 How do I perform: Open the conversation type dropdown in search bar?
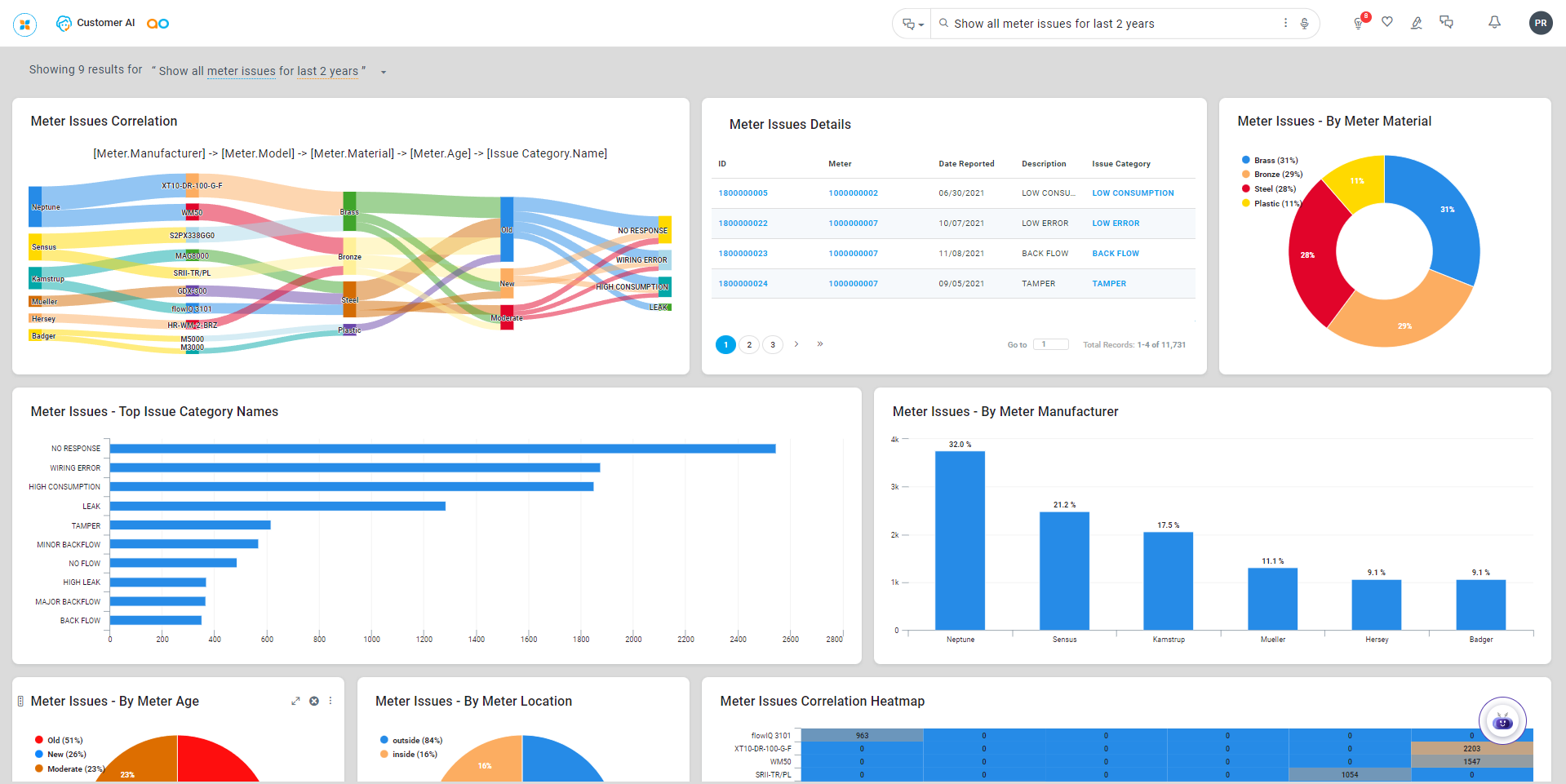click(912, 24)
